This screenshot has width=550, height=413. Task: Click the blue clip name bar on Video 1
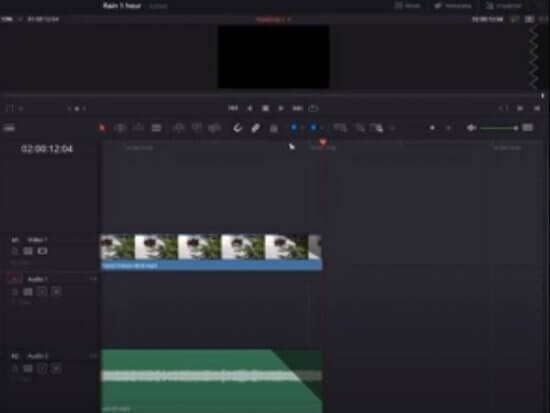tap(212, 266)
